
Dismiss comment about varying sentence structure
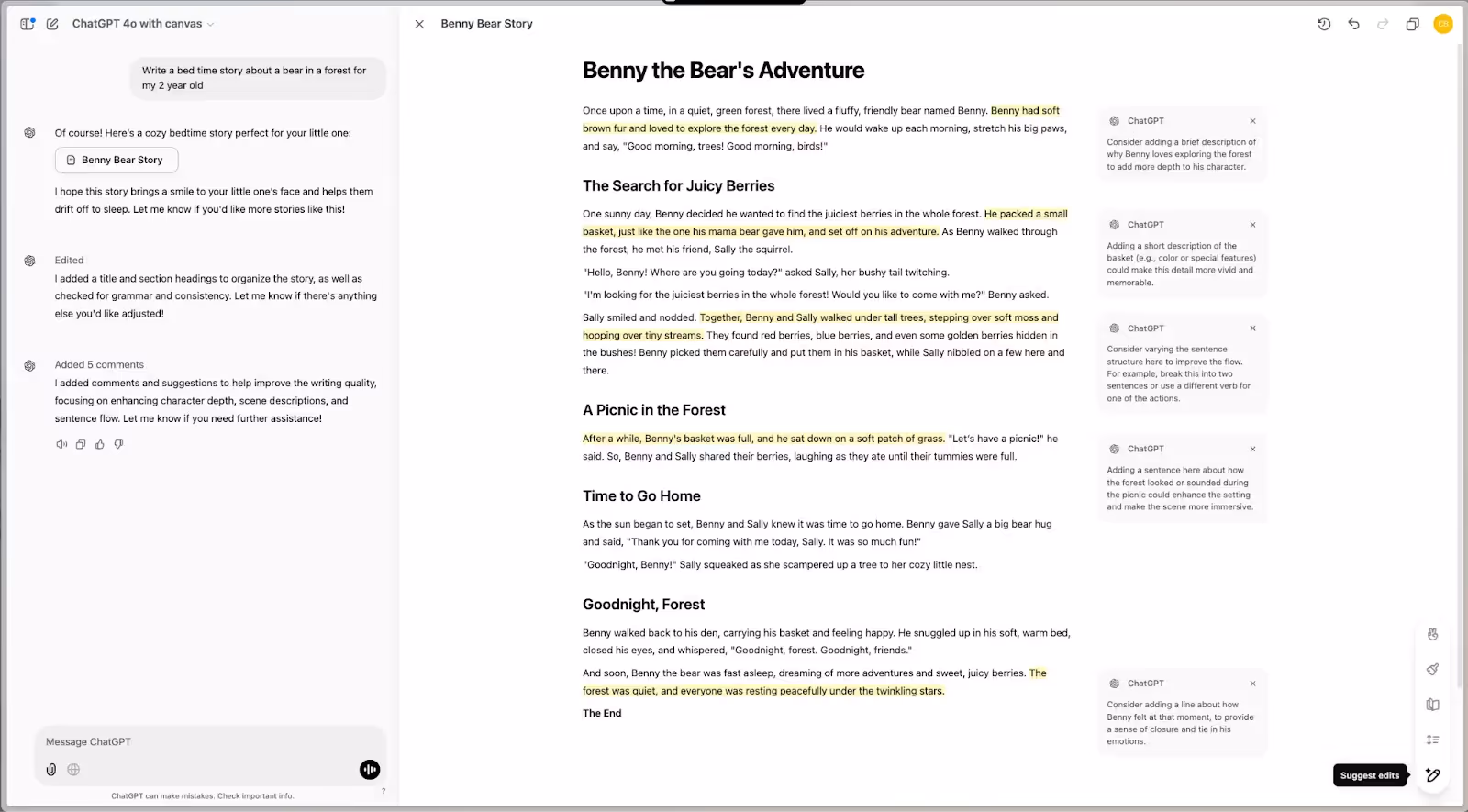click(x=1252, y=328)
